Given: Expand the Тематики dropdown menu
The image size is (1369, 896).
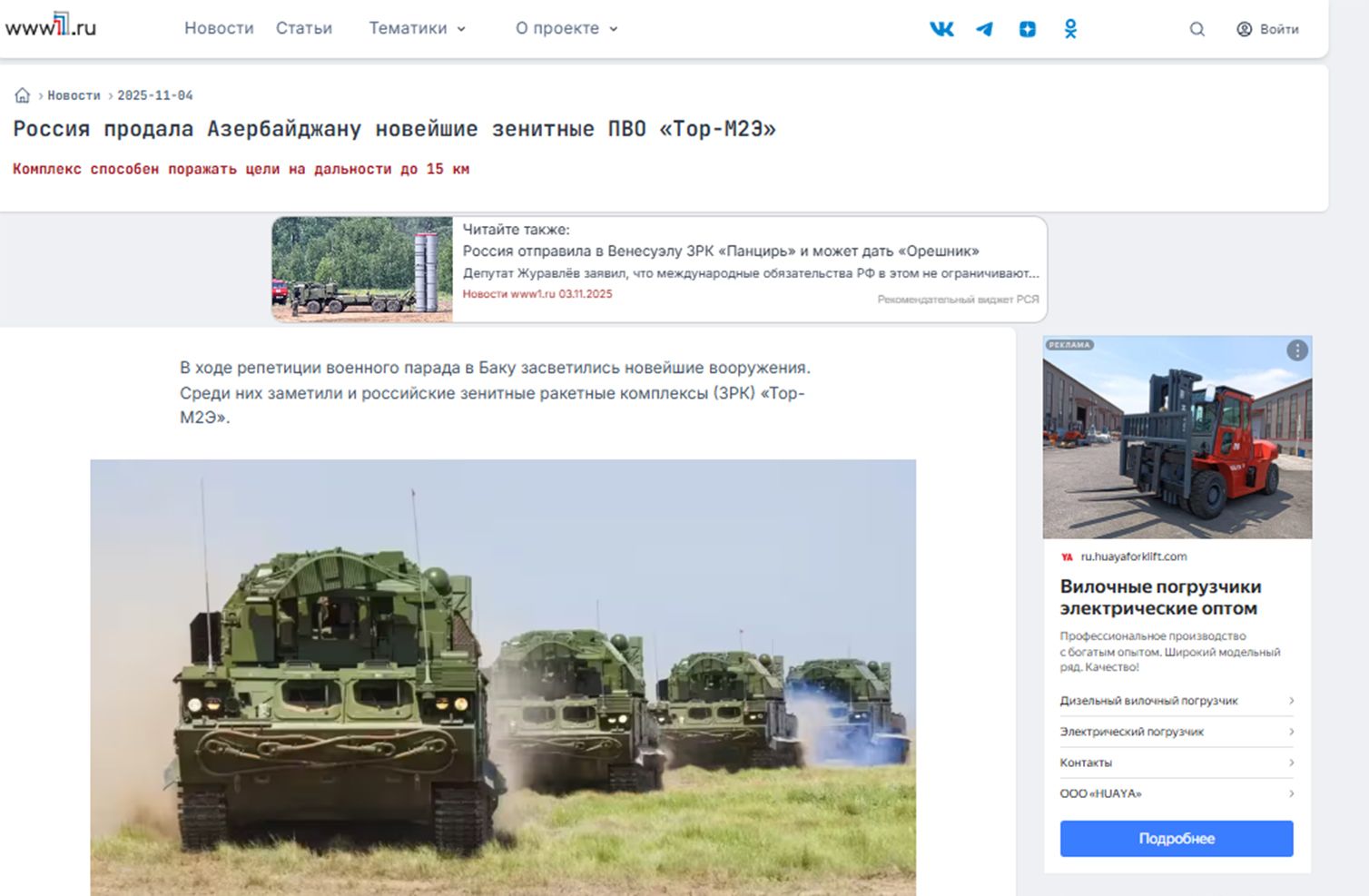Looking at the screenshot, I should click(x=417, y=28).
